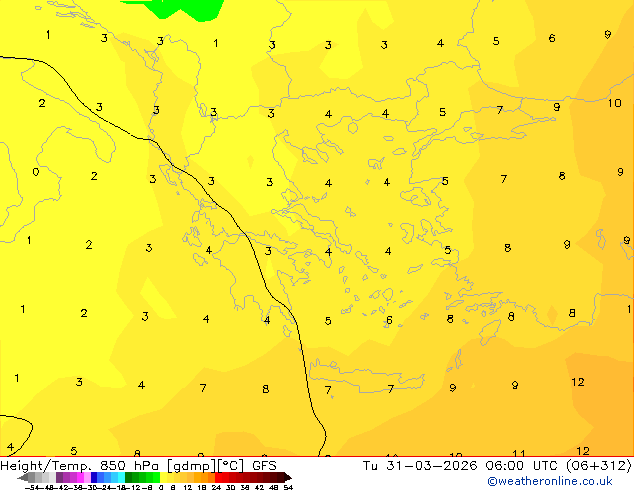Image resolution: width=634 pixels, height=490 pixels.
Task: Click the "GFS" model label
Action: point(264,465)
